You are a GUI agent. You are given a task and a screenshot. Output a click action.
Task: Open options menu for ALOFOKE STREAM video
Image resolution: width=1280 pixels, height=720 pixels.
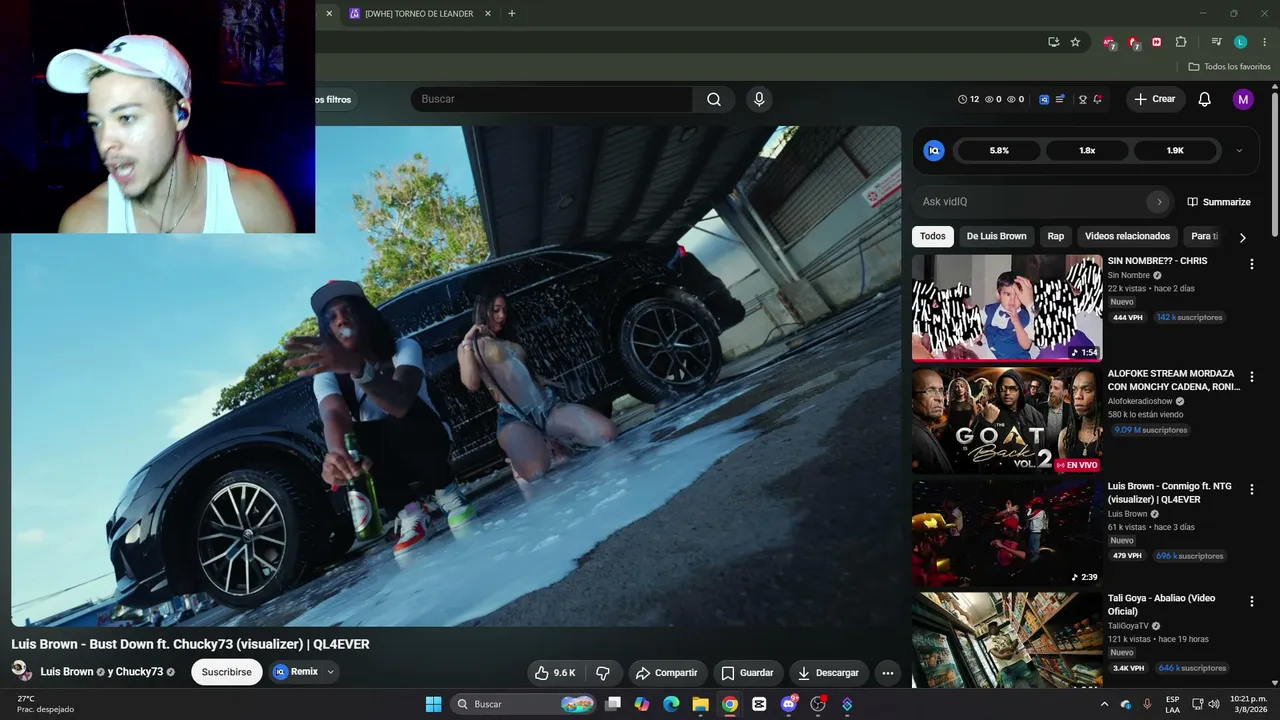coord(1251,377)
